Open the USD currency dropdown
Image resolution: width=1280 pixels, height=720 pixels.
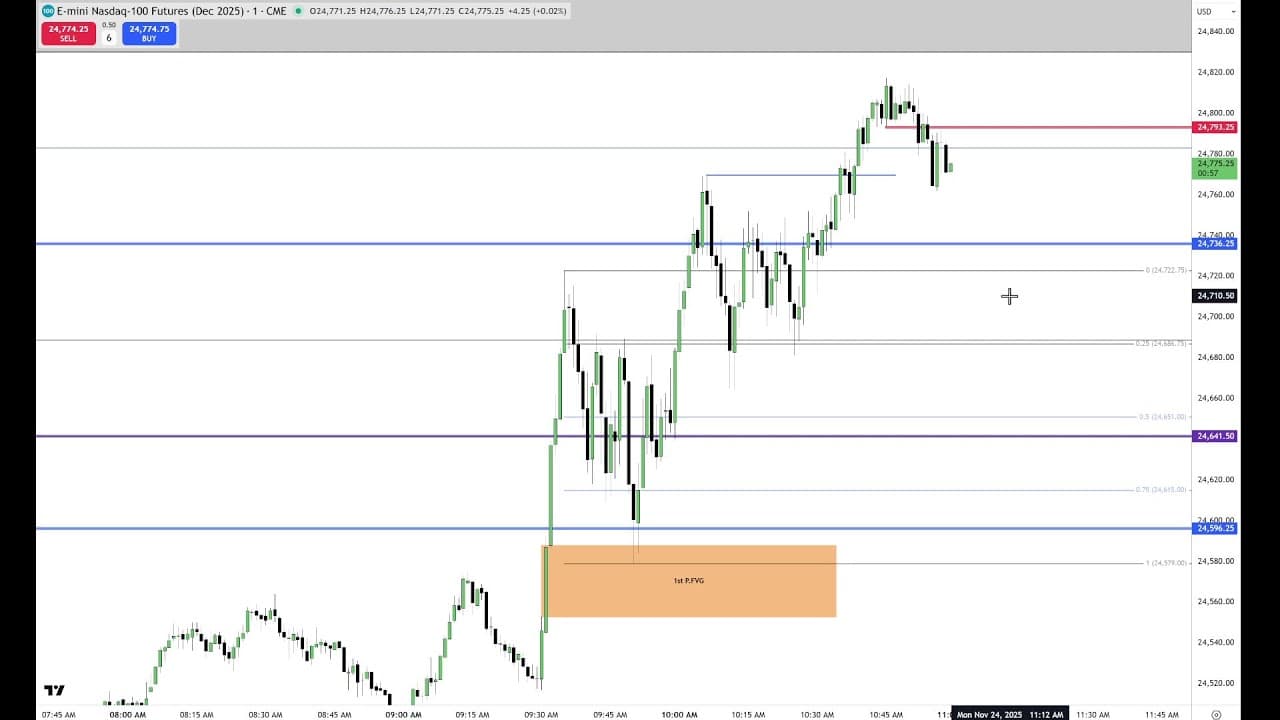(x=1205, y=11)
